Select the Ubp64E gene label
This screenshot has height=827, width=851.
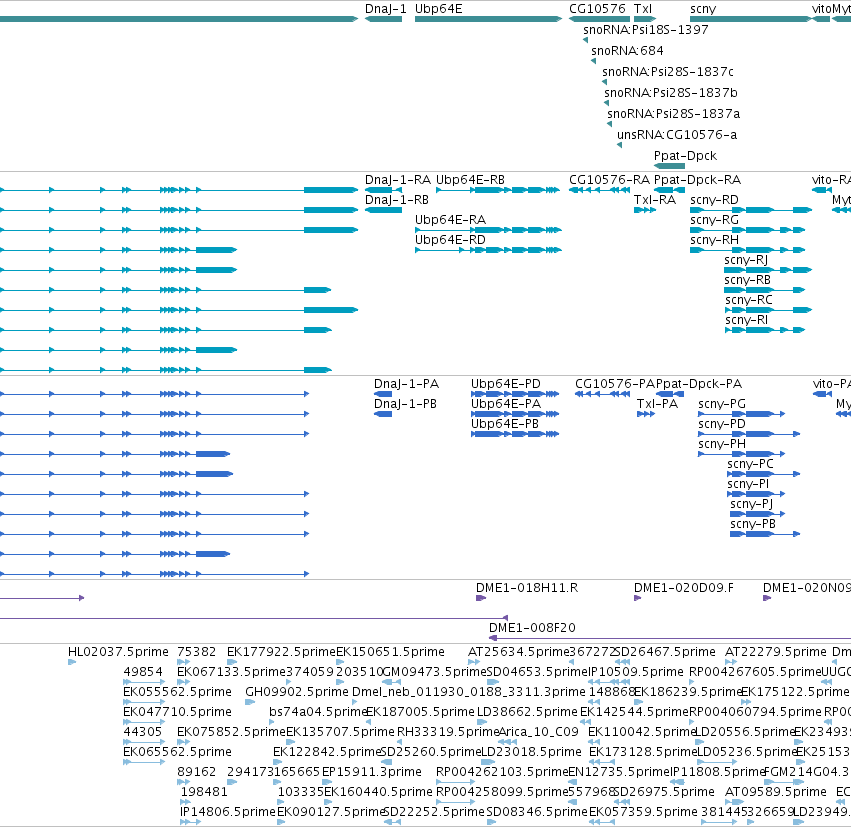pyautogui.click(x=439, y=9)
